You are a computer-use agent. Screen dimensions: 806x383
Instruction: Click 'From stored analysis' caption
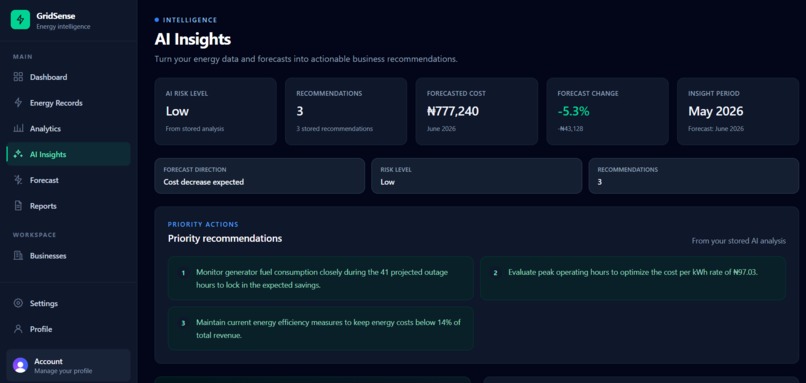pos(195,129)
